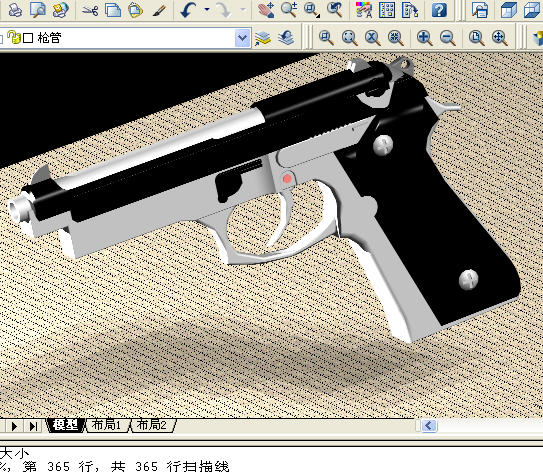Image resolution: width=543 pixels, height=472 pixels.
Task: Click Zoom Out minus magnifier
Action: coord(447,38)
